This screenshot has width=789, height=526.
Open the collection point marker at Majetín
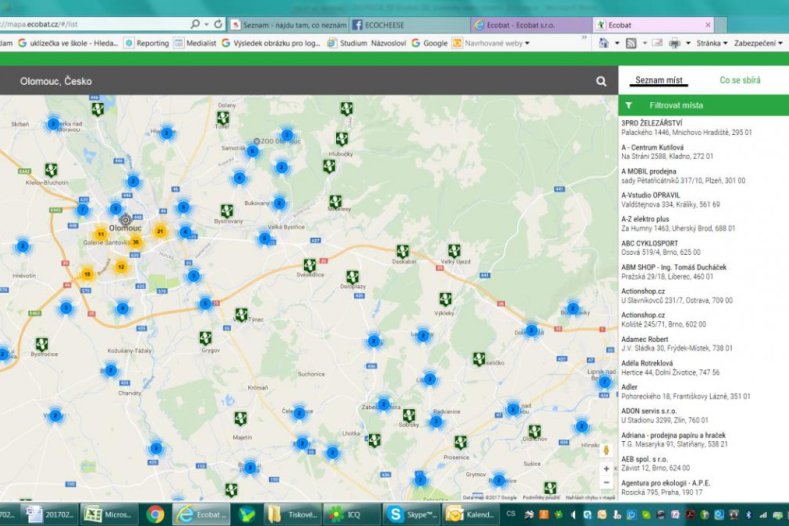point(241,418)
